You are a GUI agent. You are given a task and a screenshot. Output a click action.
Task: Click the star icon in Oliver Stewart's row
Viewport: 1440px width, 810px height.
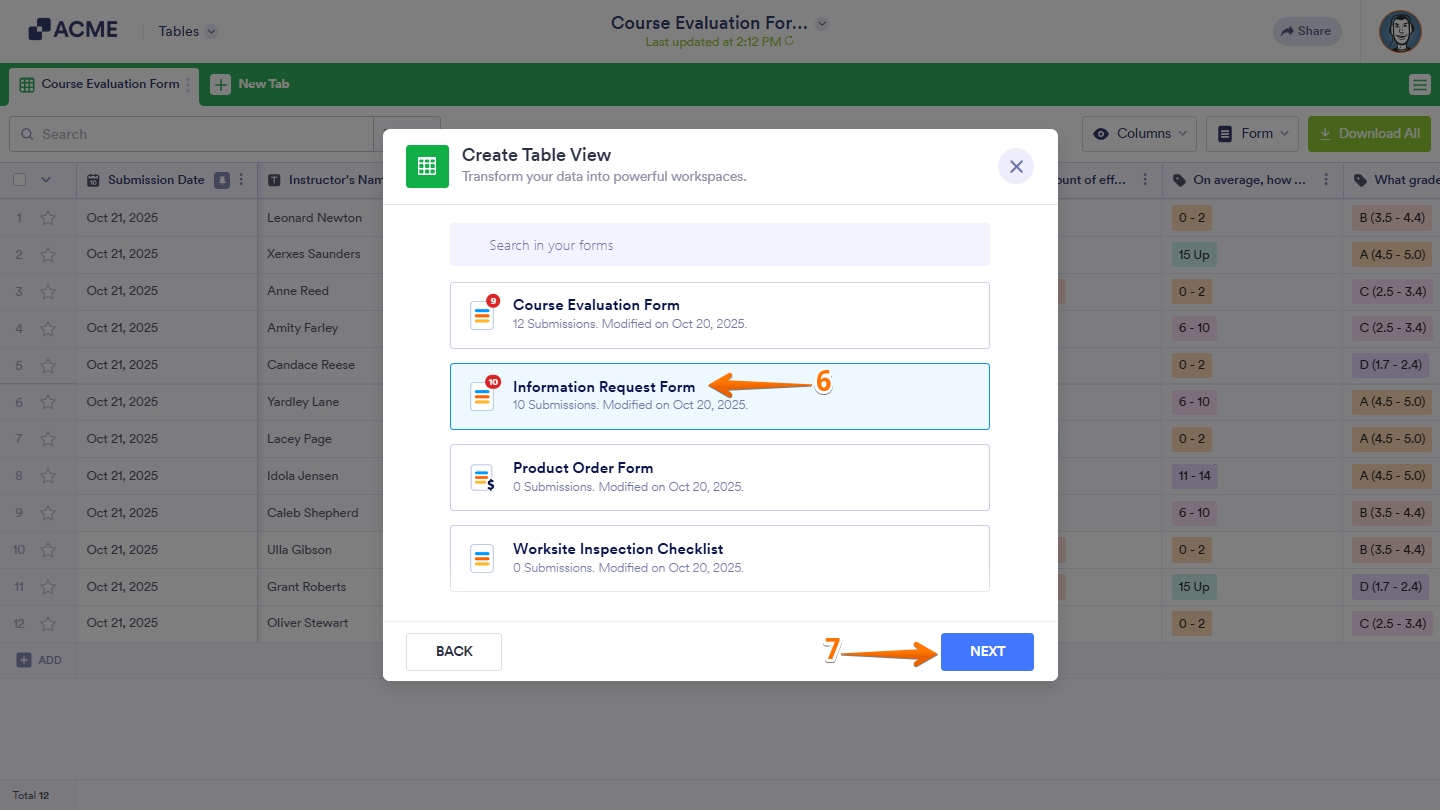click(x=47, y=623)
